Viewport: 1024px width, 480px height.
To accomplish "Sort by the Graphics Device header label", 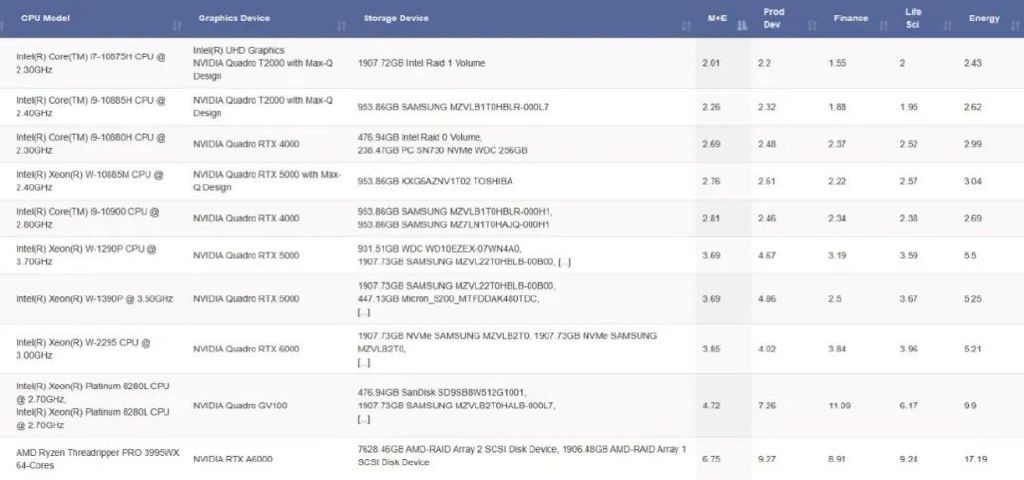I will [234, 18].
